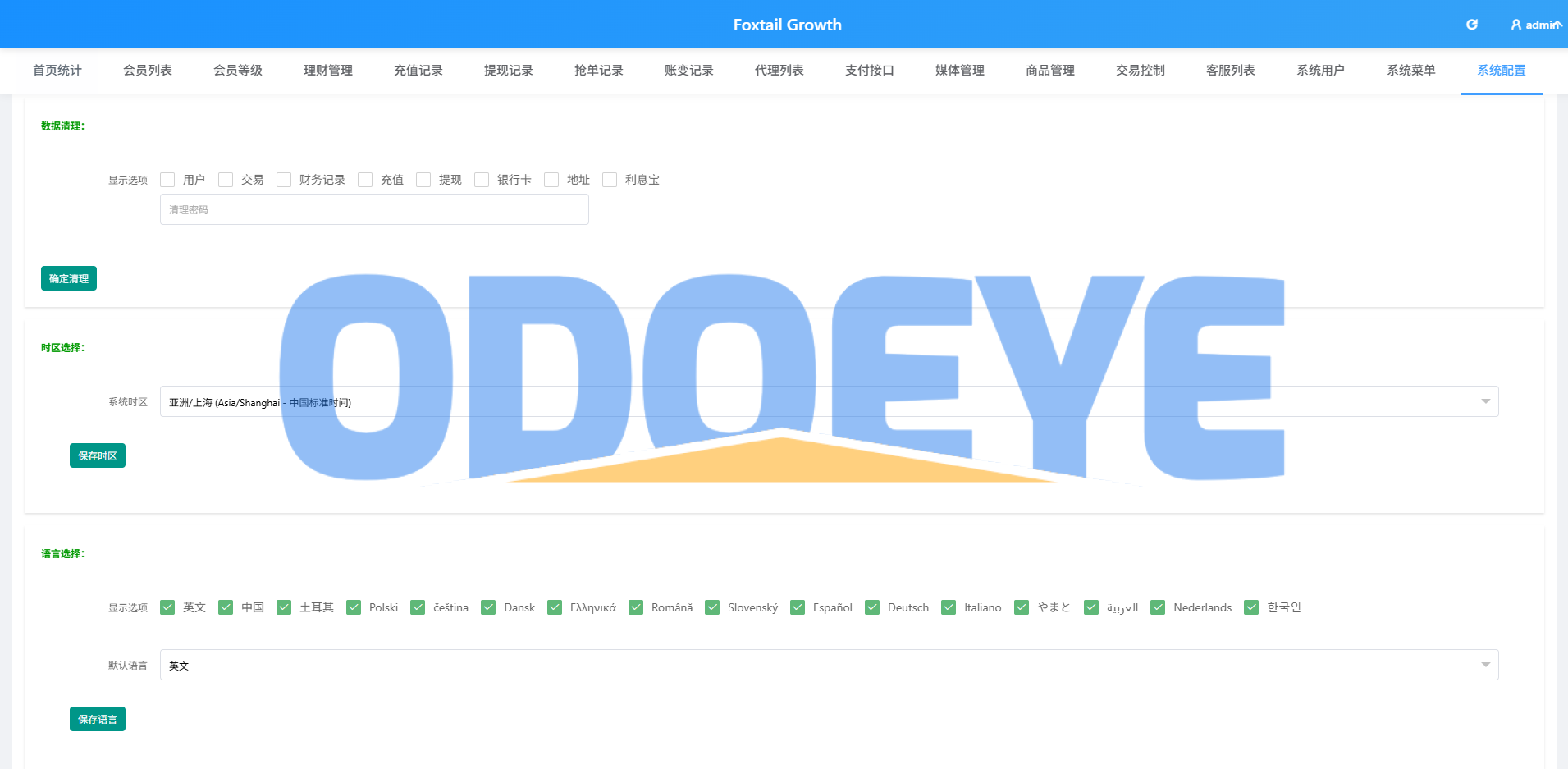Uncheck the Polski language checkbox
This screenshot has width=1568, height=769.
pos(354,607)
